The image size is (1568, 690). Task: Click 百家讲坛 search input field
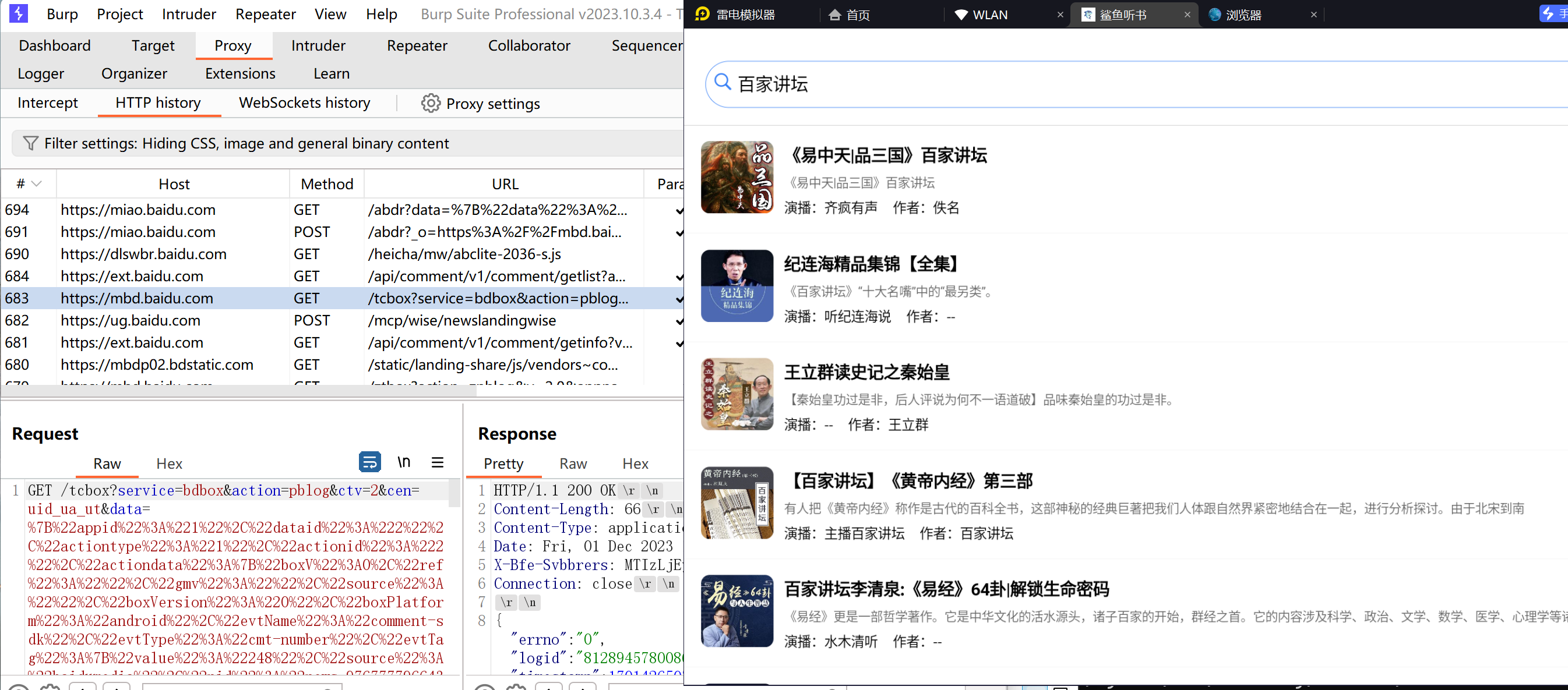[1137, 84]
